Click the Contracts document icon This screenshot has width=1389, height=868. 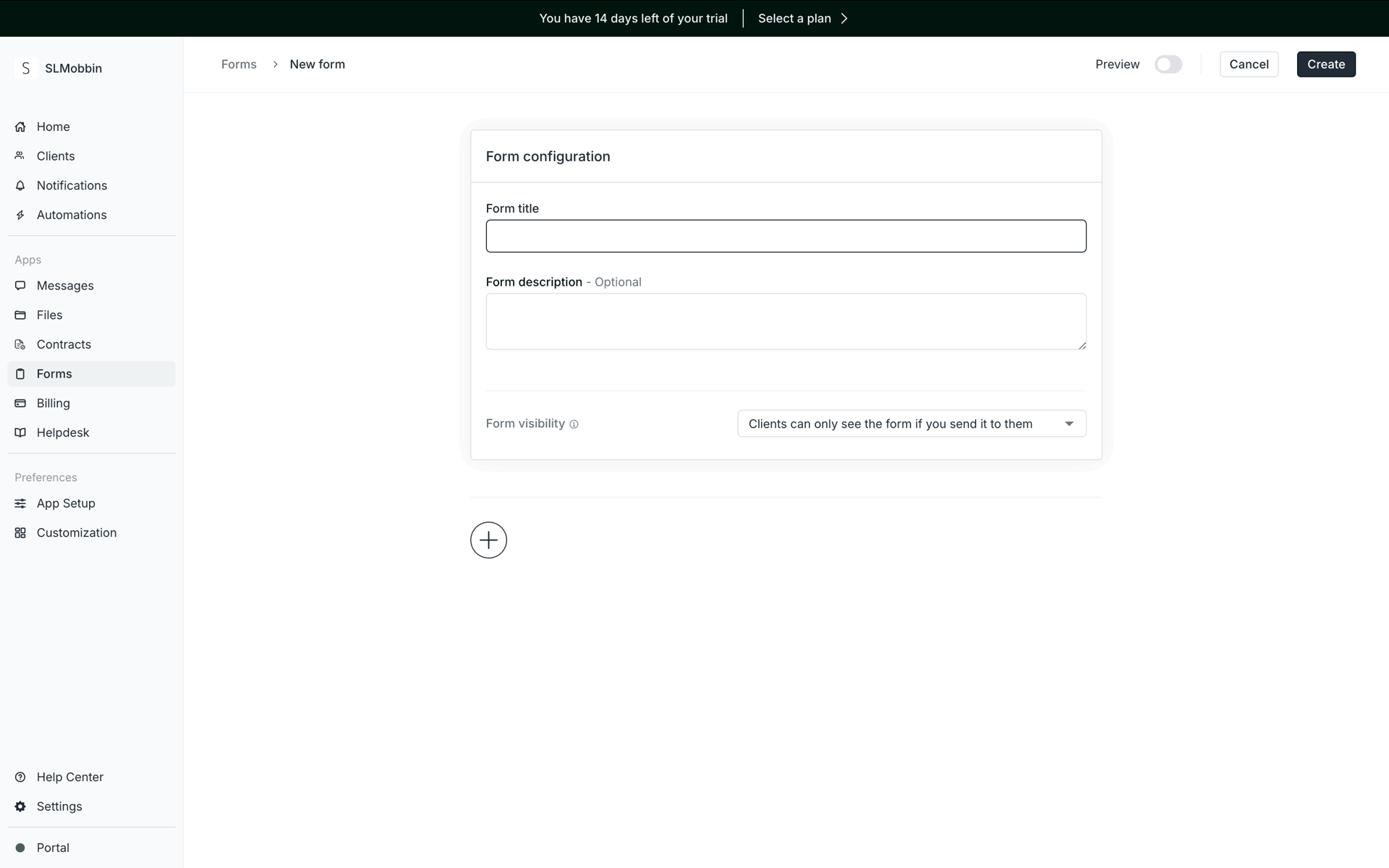click(20, 344)
